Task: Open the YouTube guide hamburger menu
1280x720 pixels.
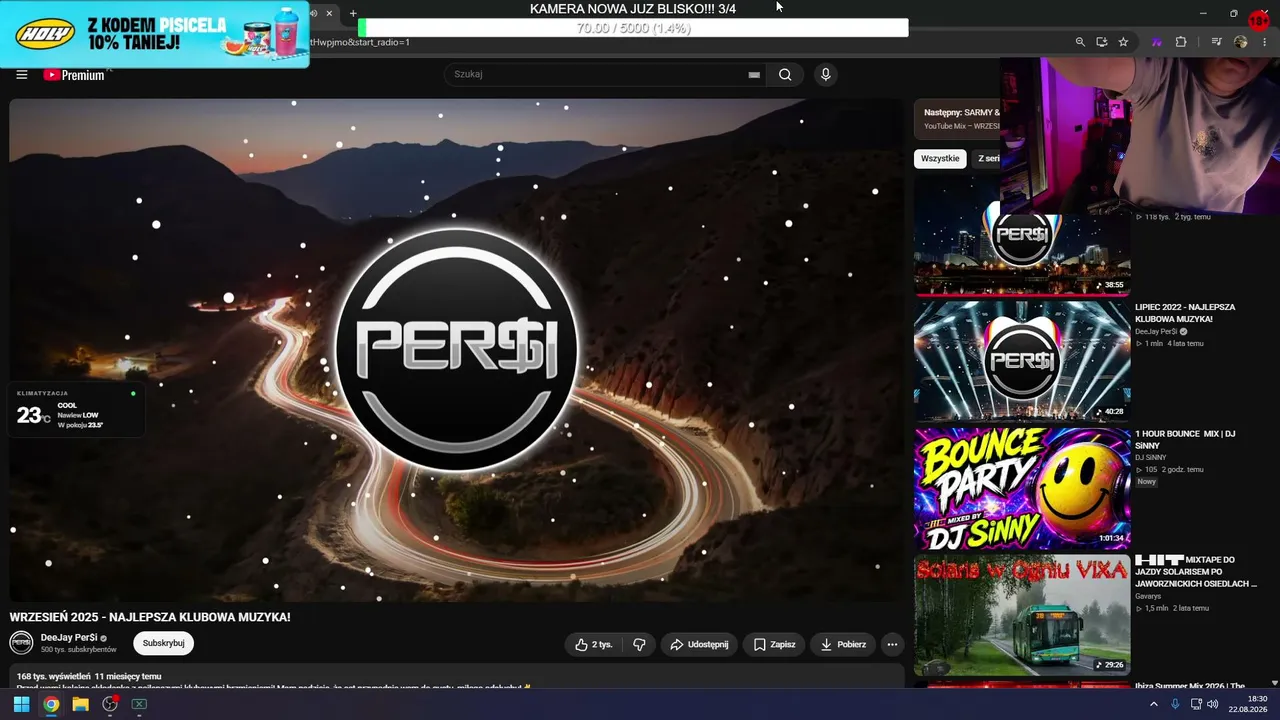Action: point(22,74)
